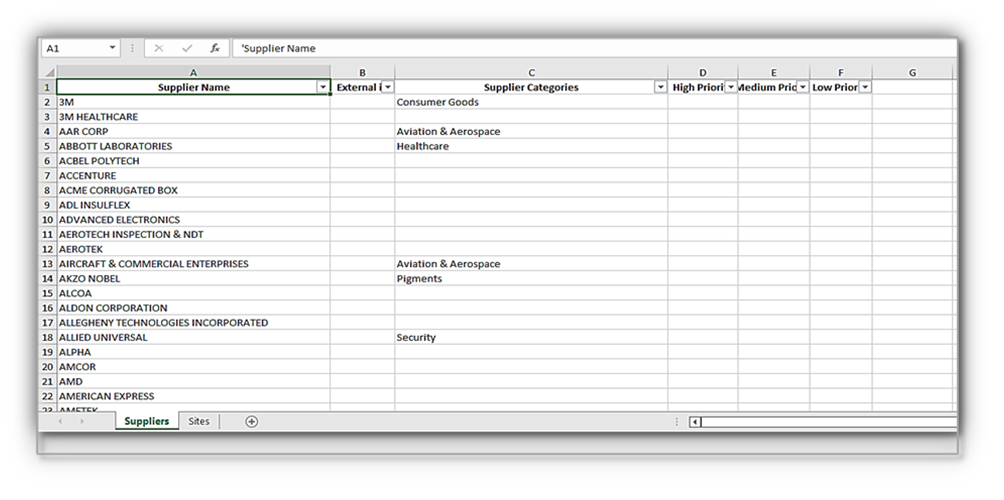Viewport: 1004px width, 500px height.
Task: Select cell AKZO NOBEL
Action: coord(193,278)
